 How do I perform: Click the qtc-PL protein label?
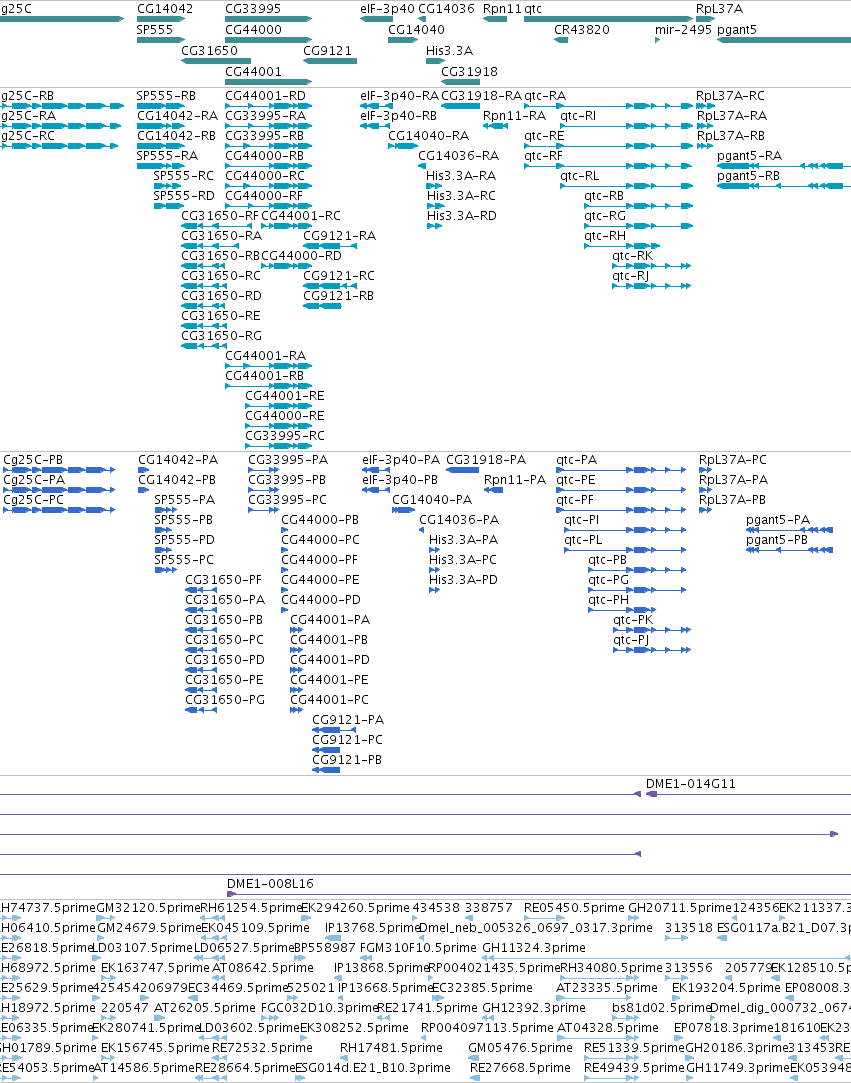[583, 540]
